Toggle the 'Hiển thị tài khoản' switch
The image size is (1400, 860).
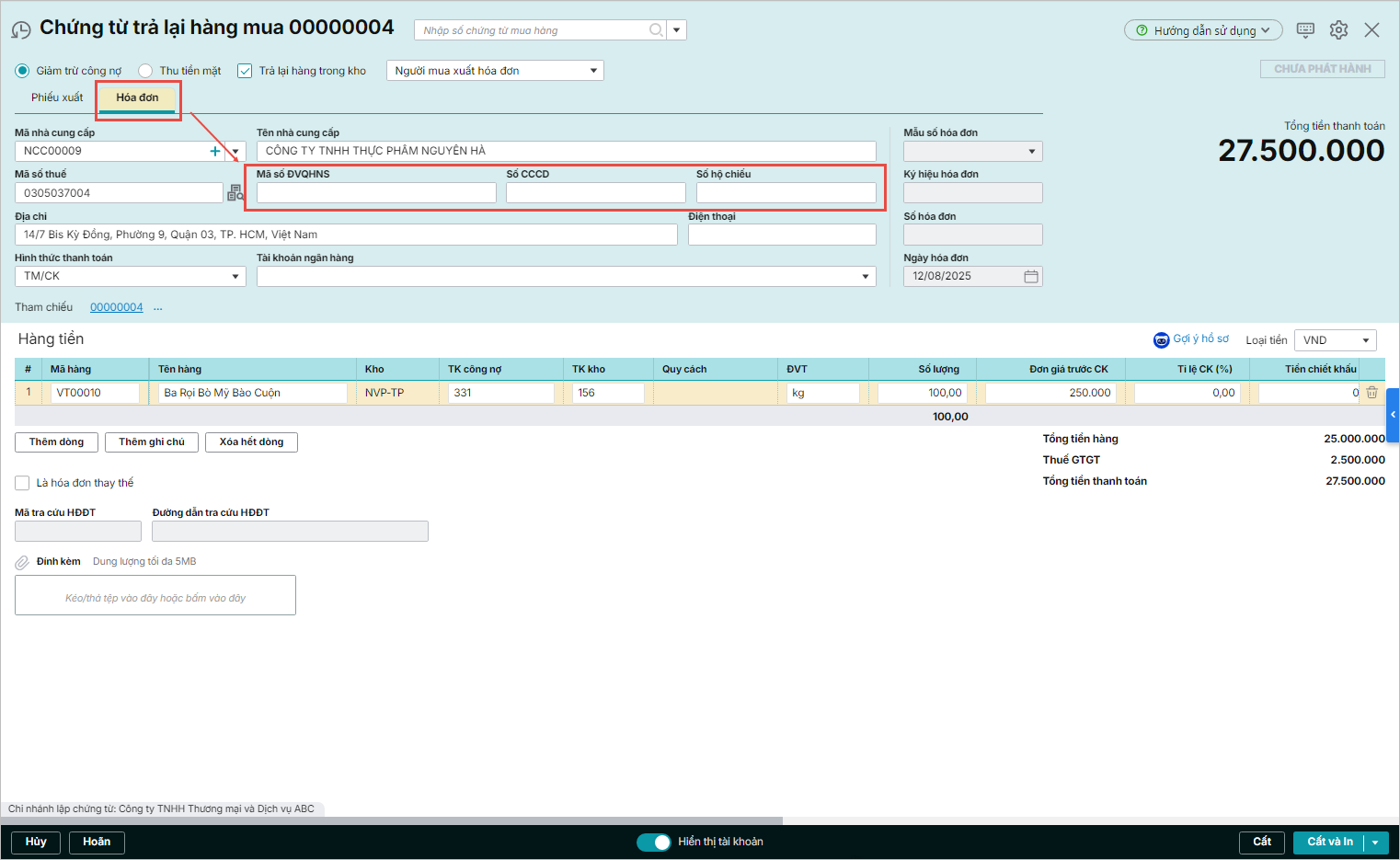tap(654, 842)
